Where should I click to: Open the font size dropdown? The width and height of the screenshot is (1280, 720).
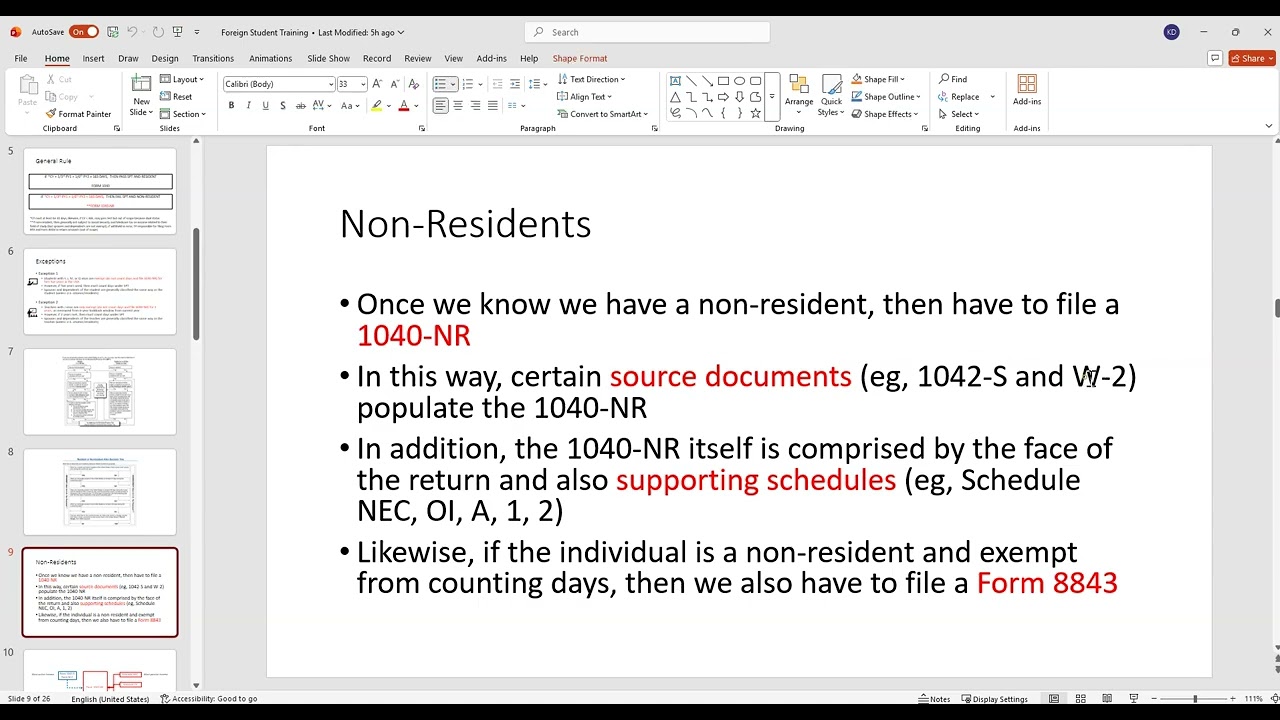(x=363, y=84)
